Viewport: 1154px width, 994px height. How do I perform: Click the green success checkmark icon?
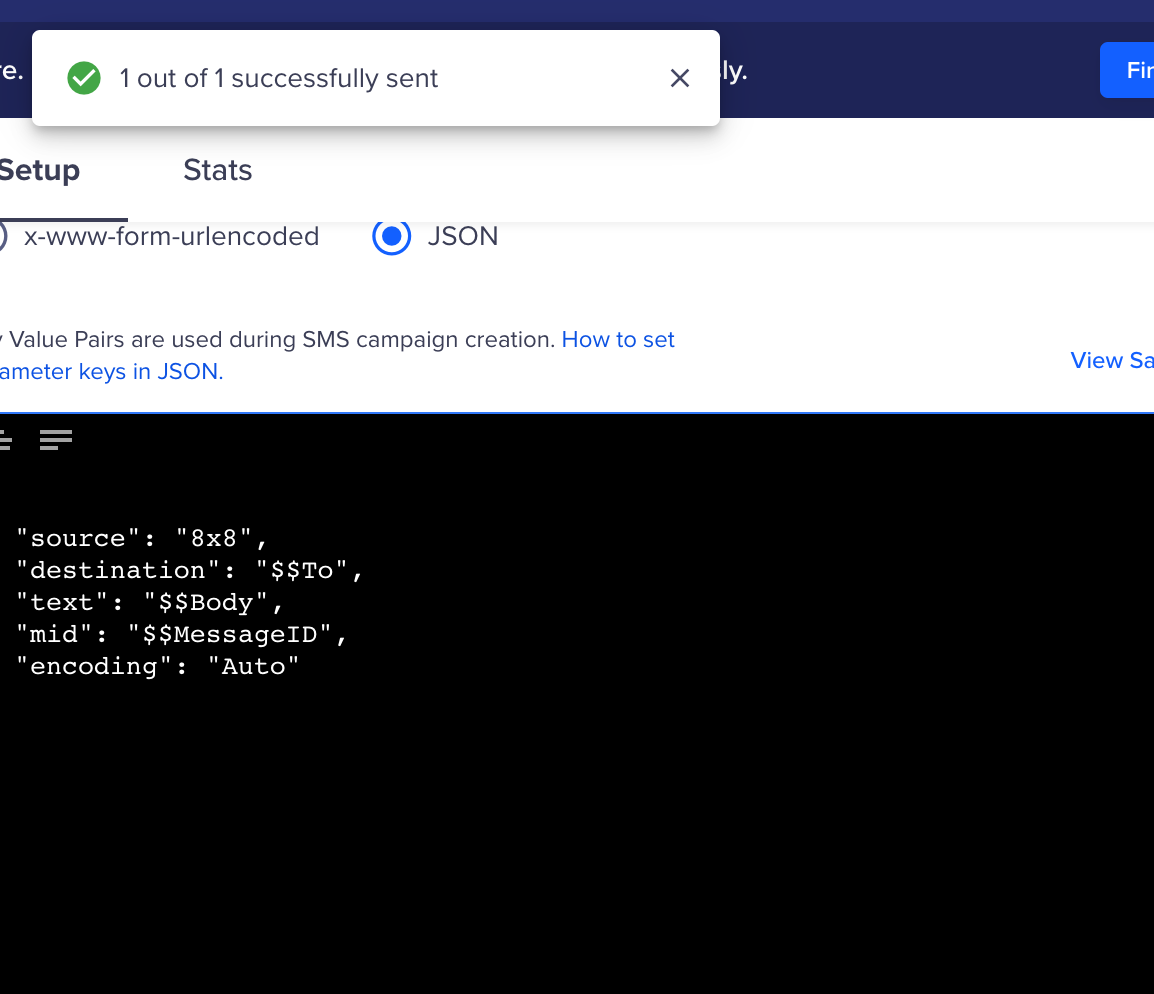(84, 77)
